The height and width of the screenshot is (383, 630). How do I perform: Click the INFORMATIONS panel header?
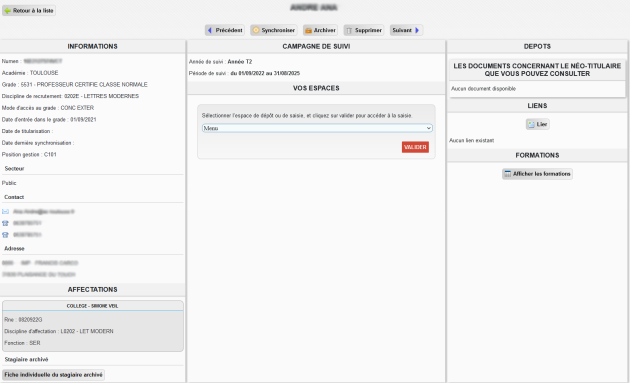[x=92, y=46]
